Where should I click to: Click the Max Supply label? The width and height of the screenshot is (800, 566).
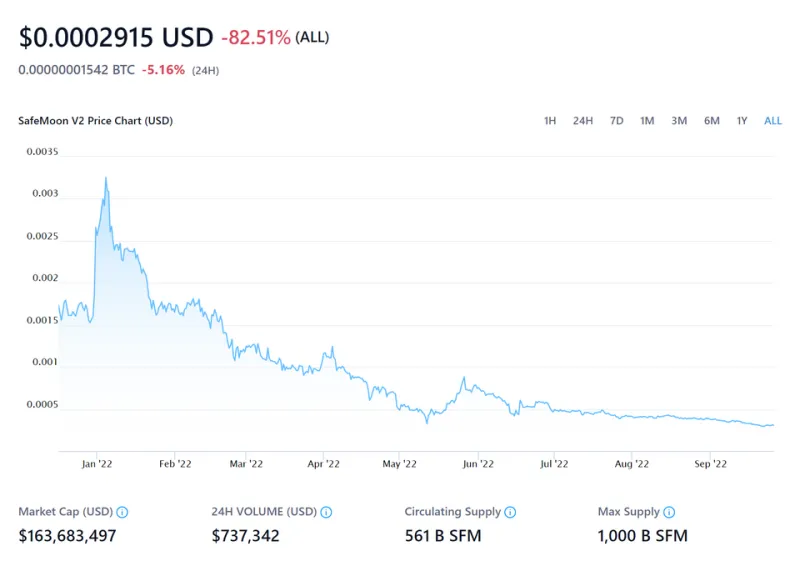(x=629, y=512)
